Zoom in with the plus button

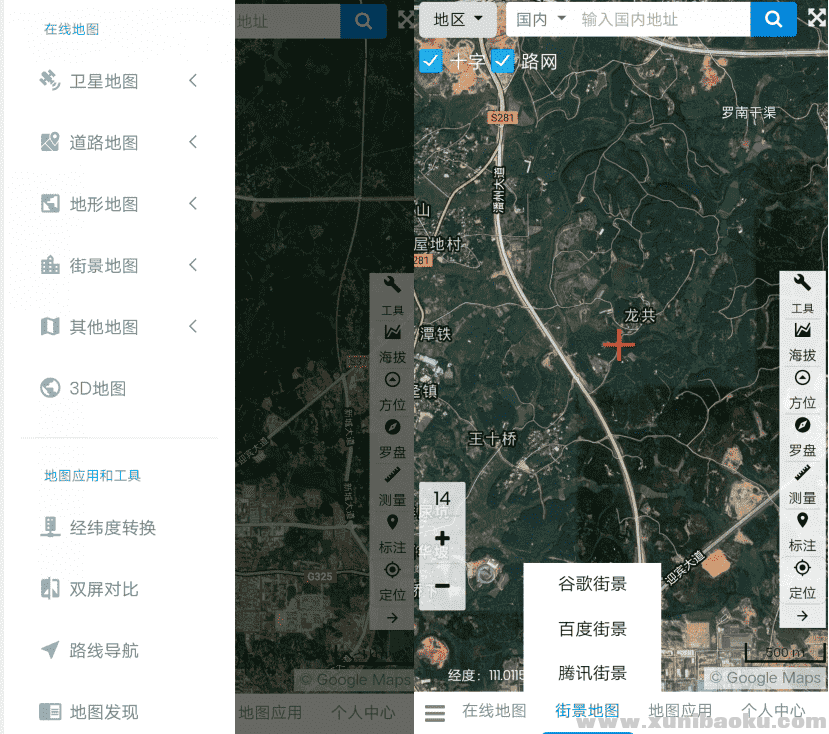coord(442,539)
